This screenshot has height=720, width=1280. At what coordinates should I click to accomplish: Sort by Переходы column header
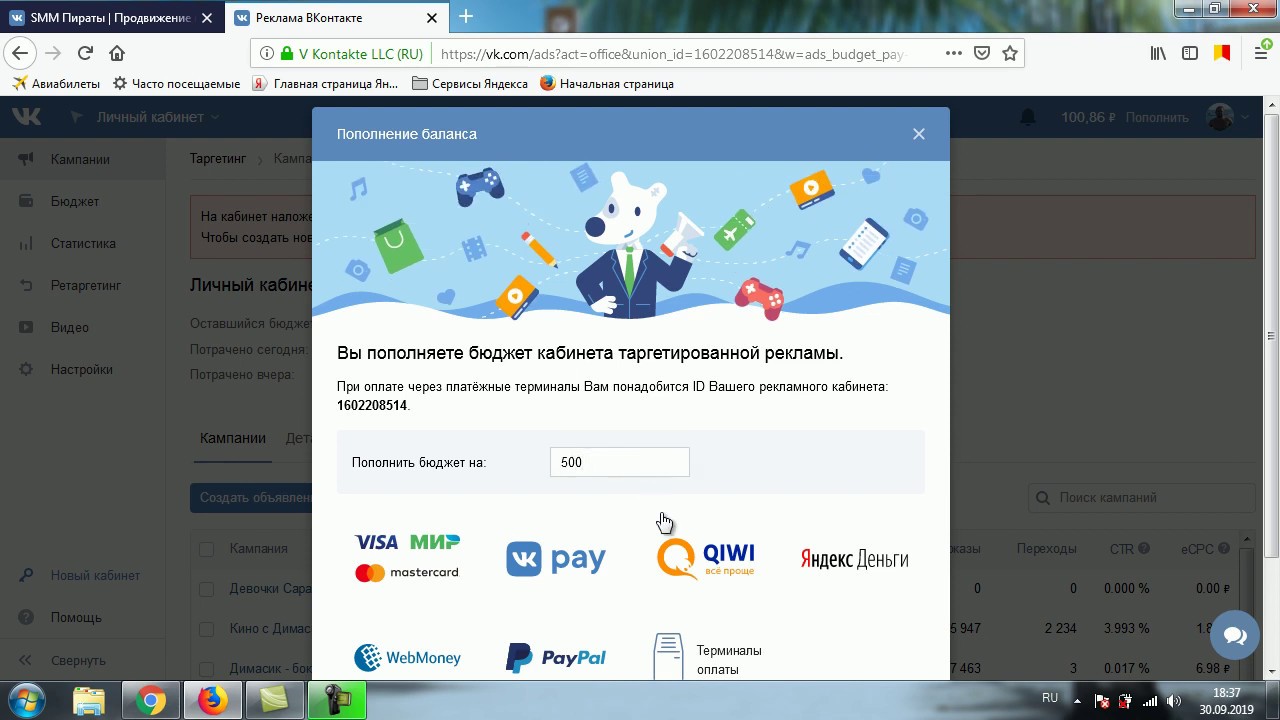click(x=1046, y=549)
